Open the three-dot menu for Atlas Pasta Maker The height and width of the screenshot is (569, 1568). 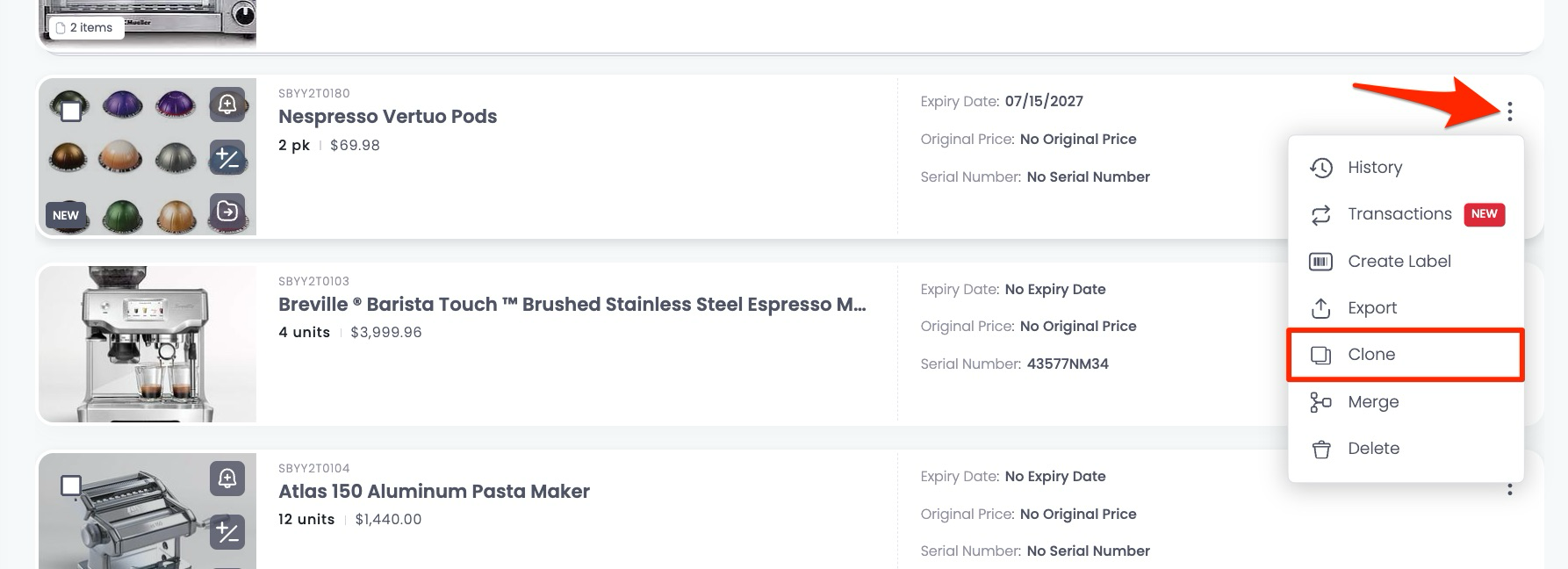[x=1510, y=489]
